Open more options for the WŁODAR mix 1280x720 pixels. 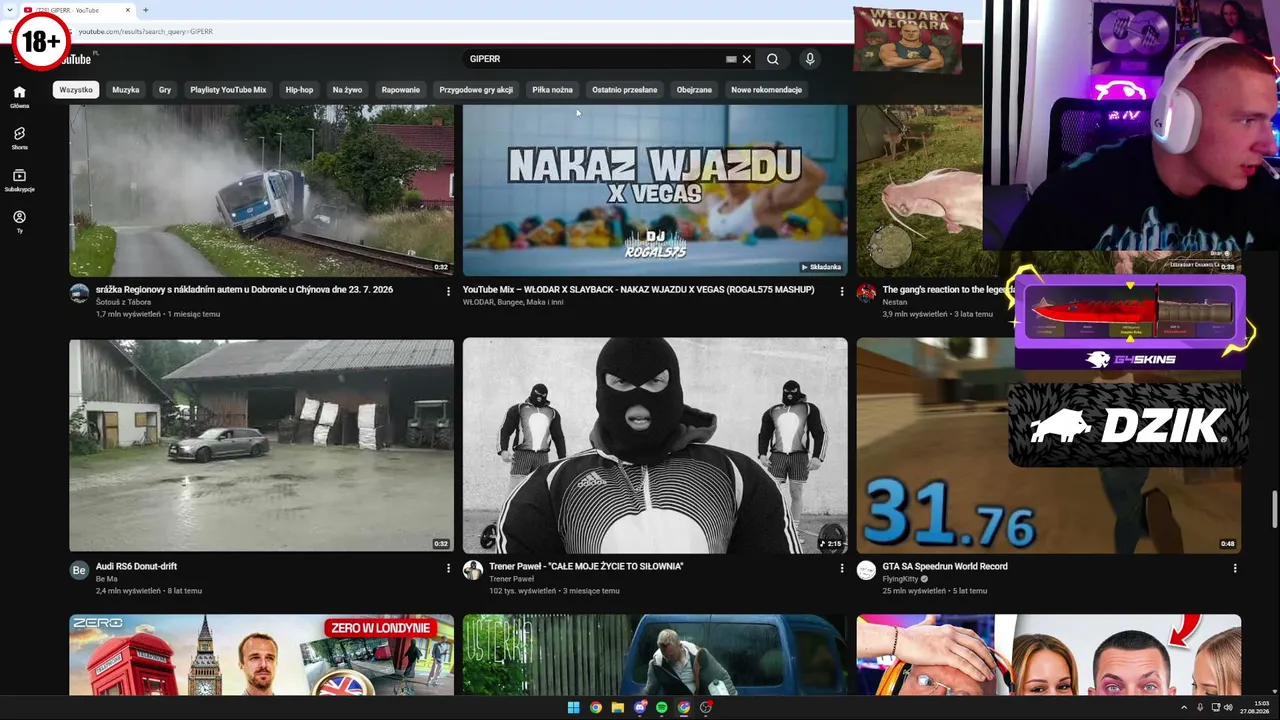[x=842, y=291]
